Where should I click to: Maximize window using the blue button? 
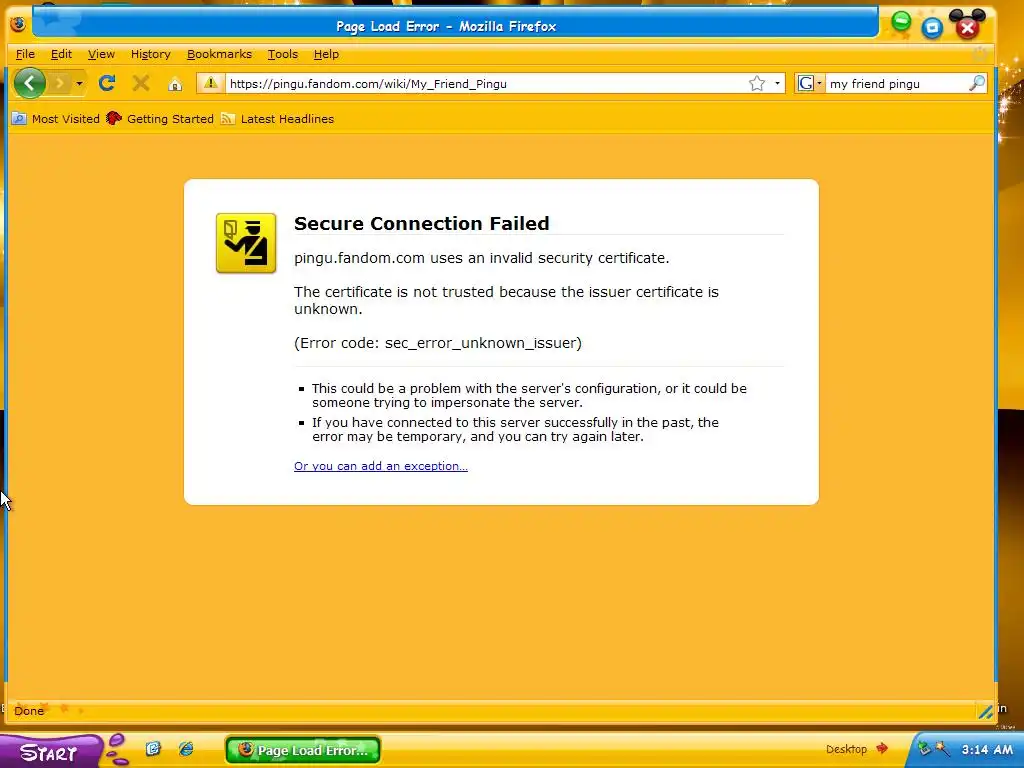(x=932, y=27)
